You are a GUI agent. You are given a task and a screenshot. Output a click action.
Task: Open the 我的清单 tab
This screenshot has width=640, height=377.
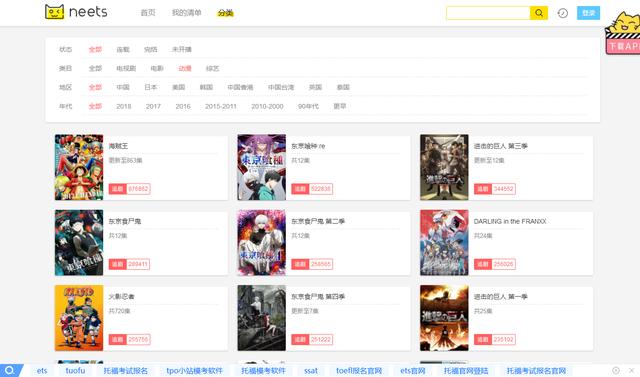point(187,13)
